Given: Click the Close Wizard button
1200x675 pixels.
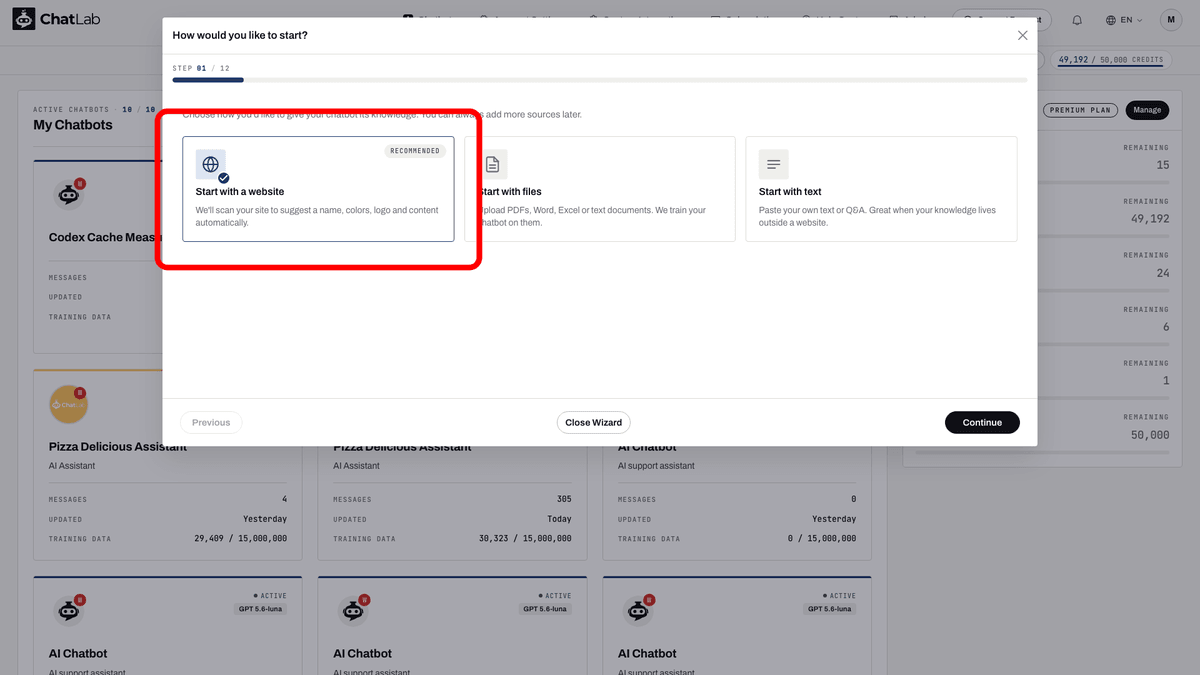Looking at the screenshot, I should pyautogui.click(x=593, y=422).
